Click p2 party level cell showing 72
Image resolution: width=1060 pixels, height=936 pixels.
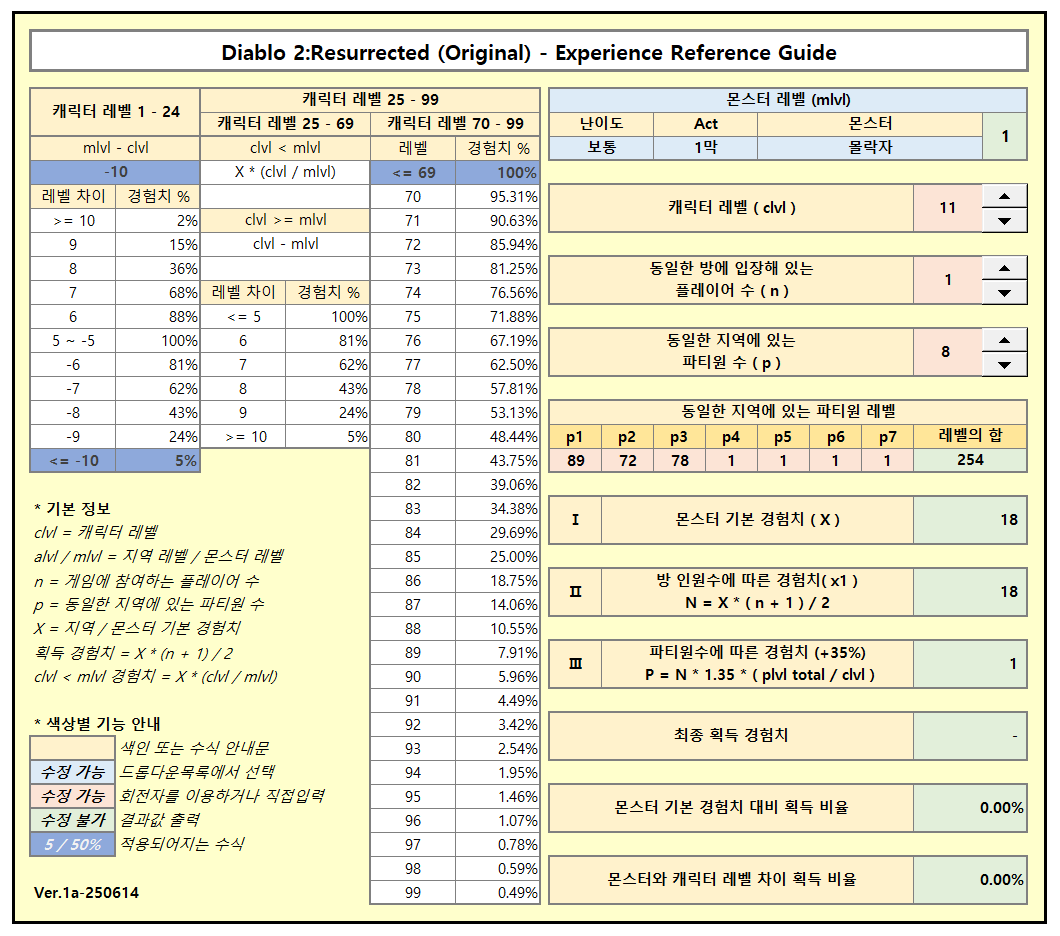click(x=627, y=460)
